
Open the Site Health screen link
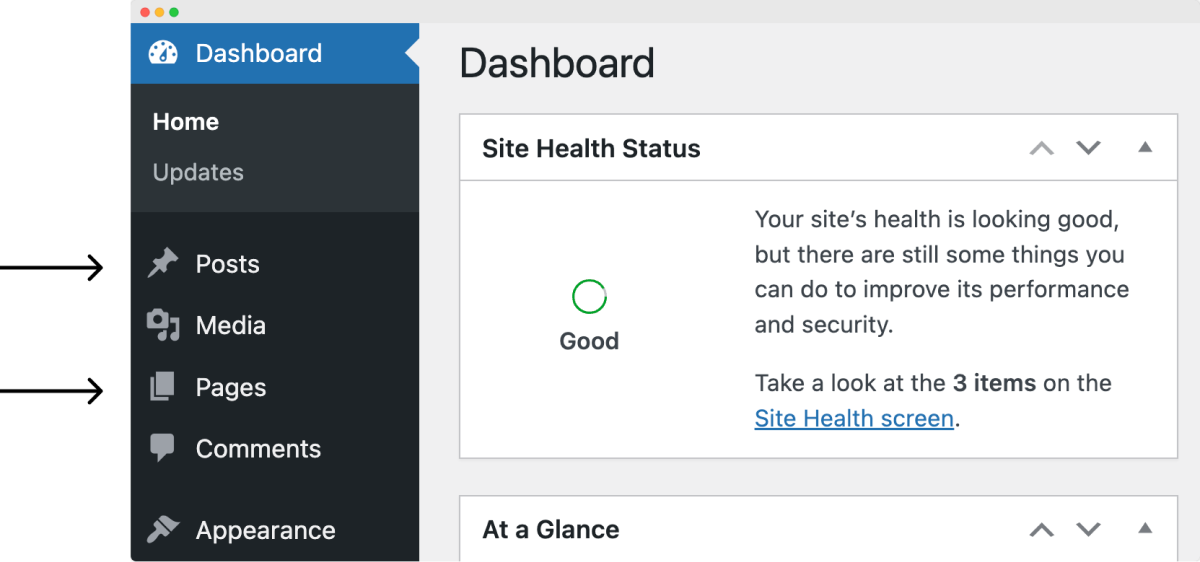[x=854, y=418]
